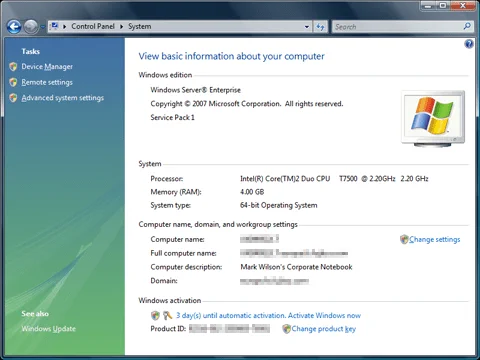Open Advanced system settings link
The image size is (480, 360).
[63, 98]
